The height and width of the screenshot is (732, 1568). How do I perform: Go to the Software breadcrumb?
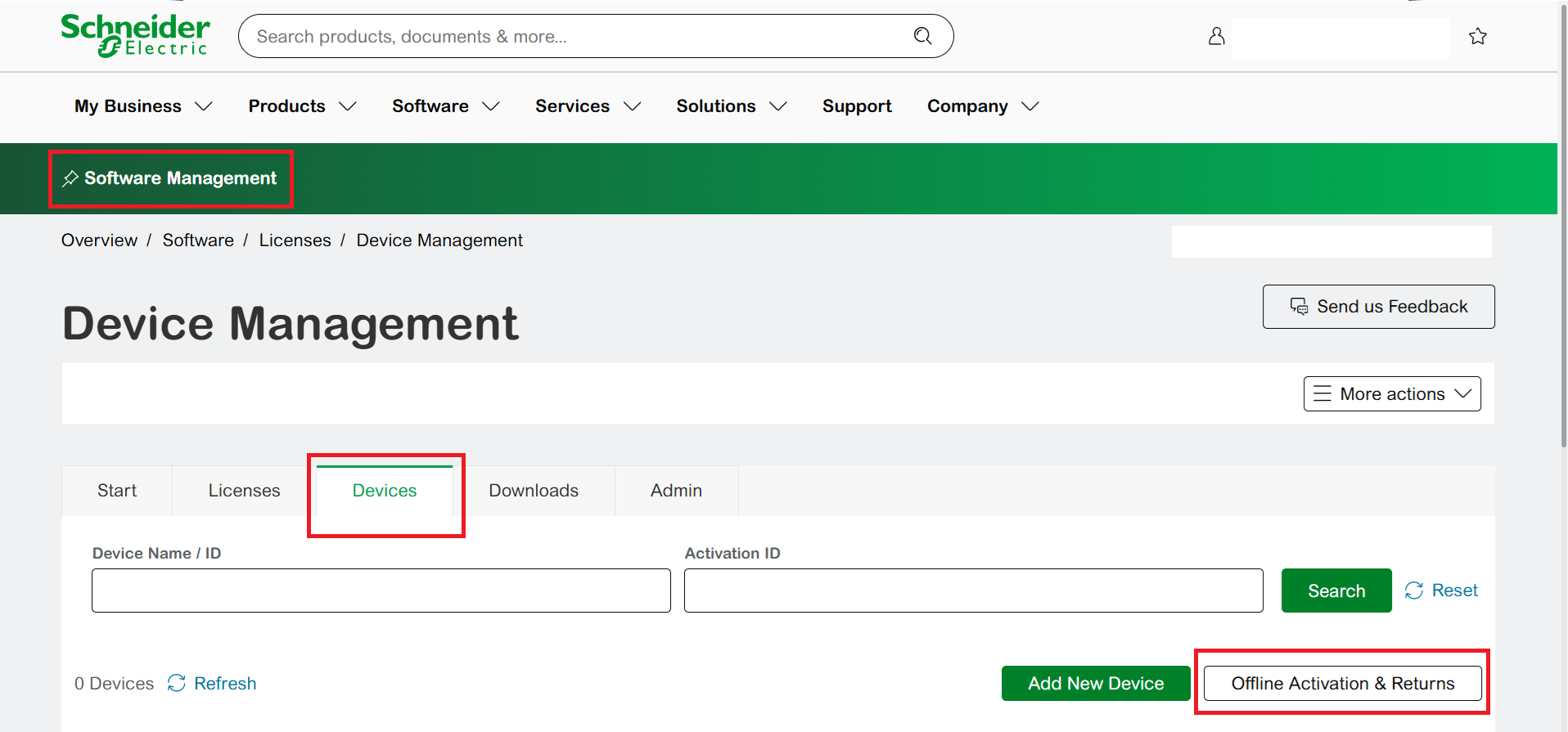[198, 240]
